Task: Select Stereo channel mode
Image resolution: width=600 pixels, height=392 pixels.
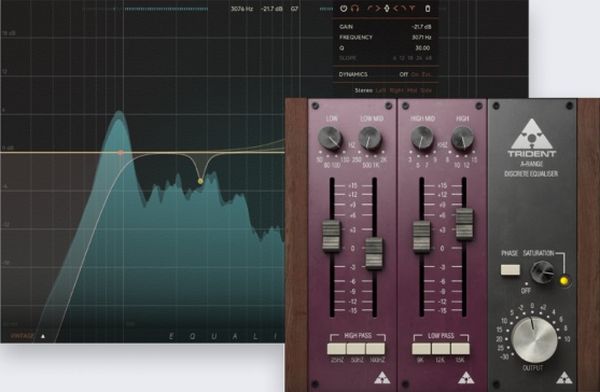Action: 364,90
